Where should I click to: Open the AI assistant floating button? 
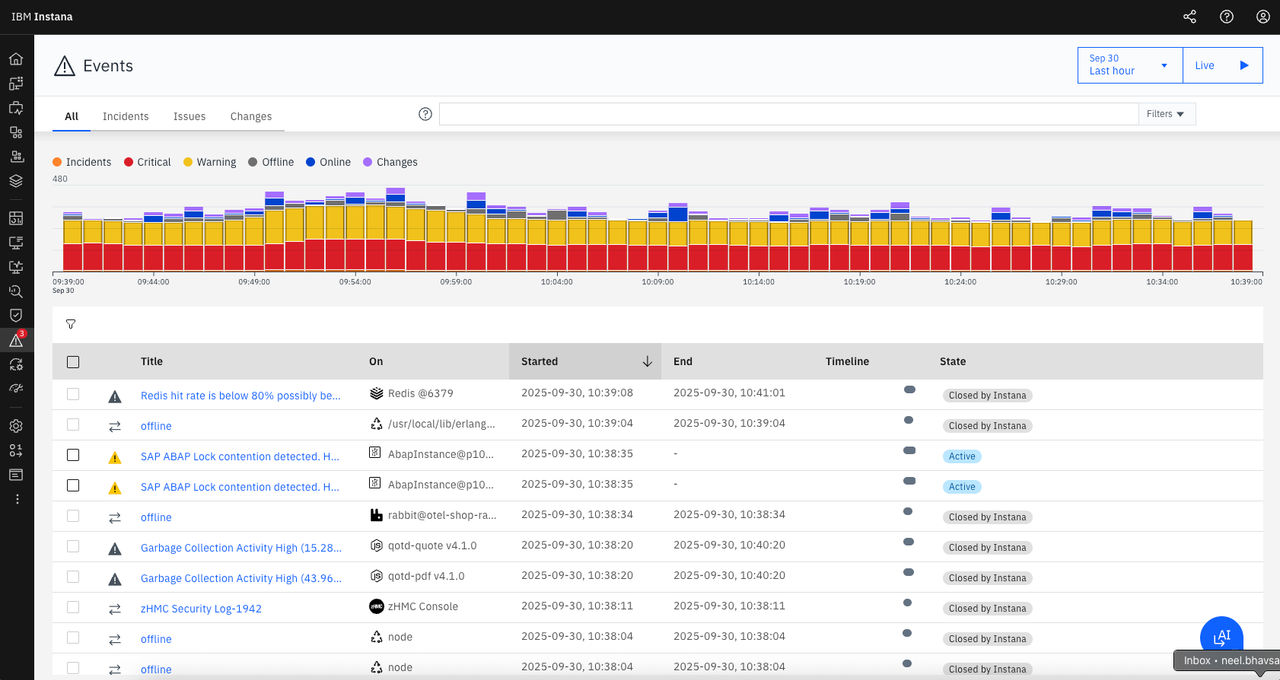[x=1221, y=637]
